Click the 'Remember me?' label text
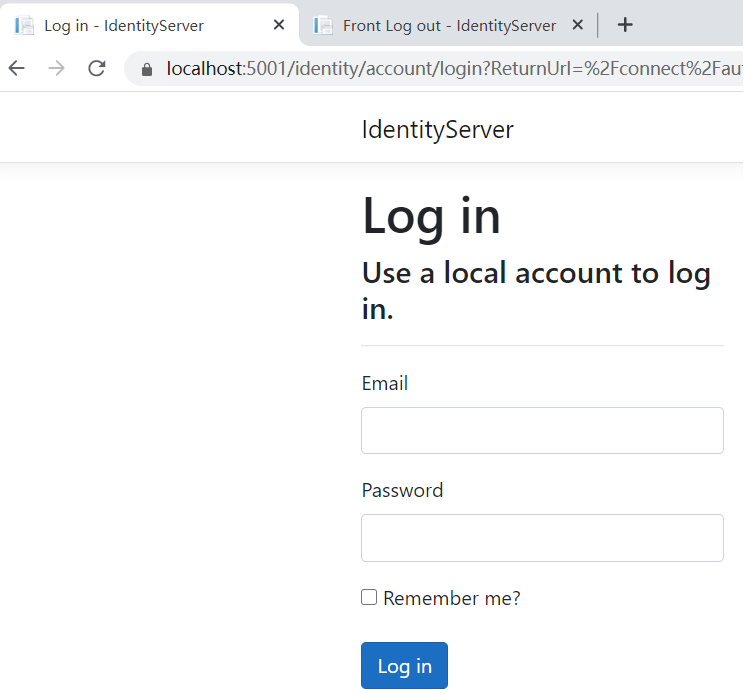This screenshot has height=694, width=744. click(x=452, y=598)
